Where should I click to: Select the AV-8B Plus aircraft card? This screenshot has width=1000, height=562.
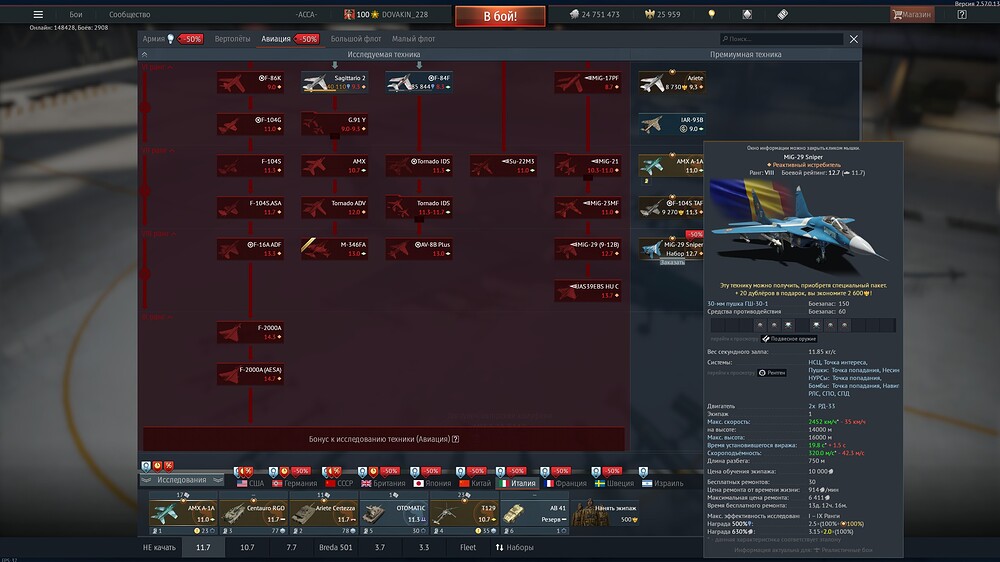click(419, 249)
